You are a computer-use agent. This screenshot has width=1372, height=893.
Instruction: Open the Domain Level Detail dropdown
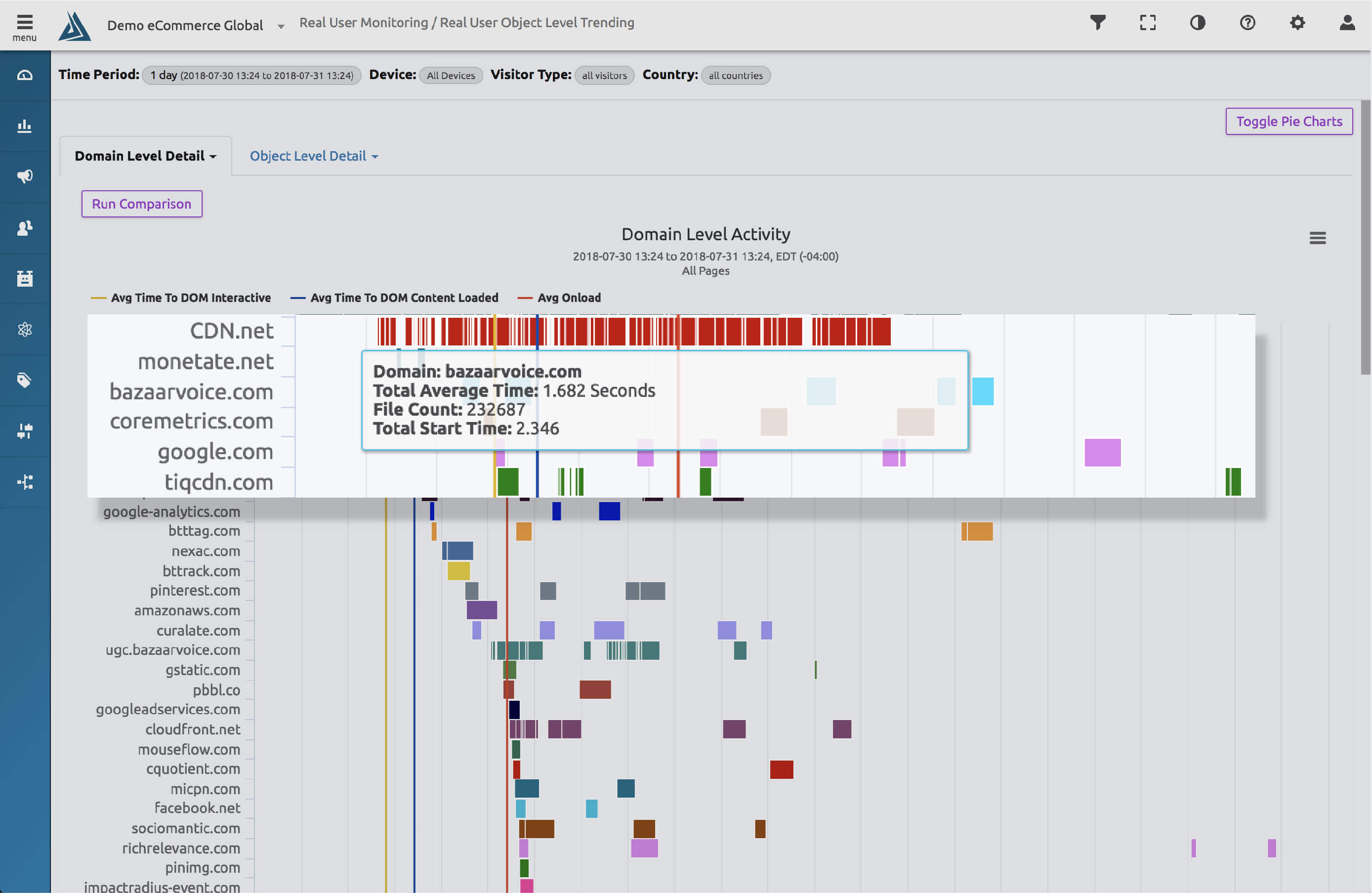coord(145,156)
